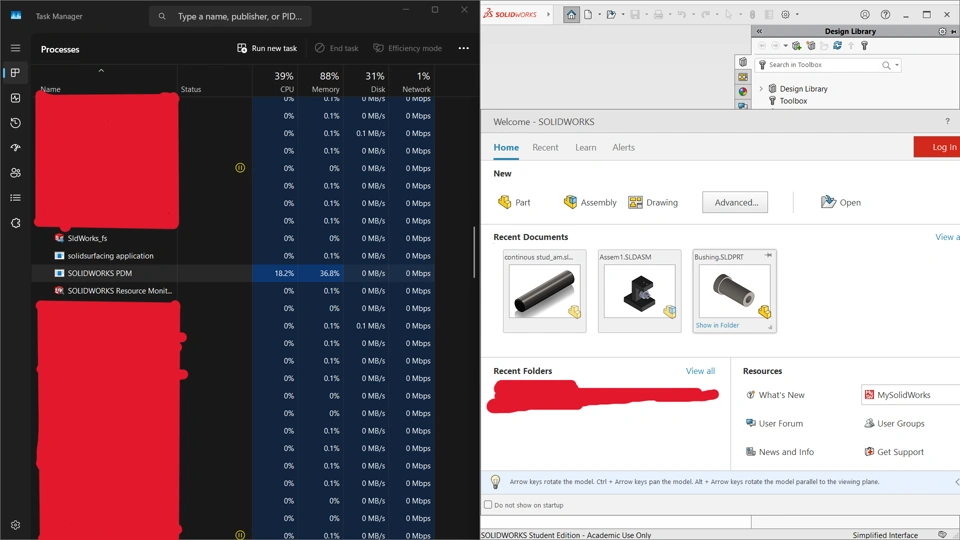Select Appearances task pane tab icon
Viewport: 960px width, 540px height.
pos(743,92)
